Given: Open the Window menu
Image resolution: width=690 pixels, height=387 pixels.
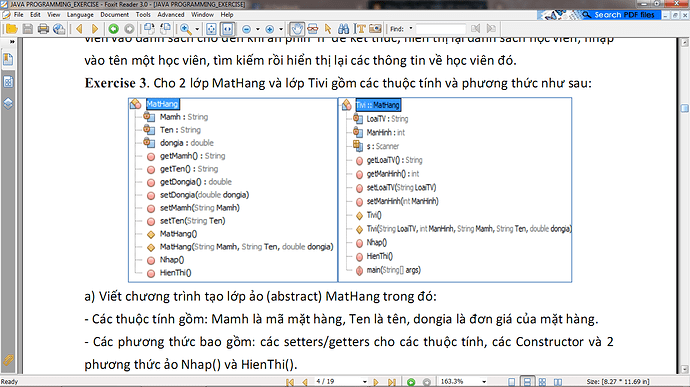Looking at the screenshot, I should click(x=202, y=15).
